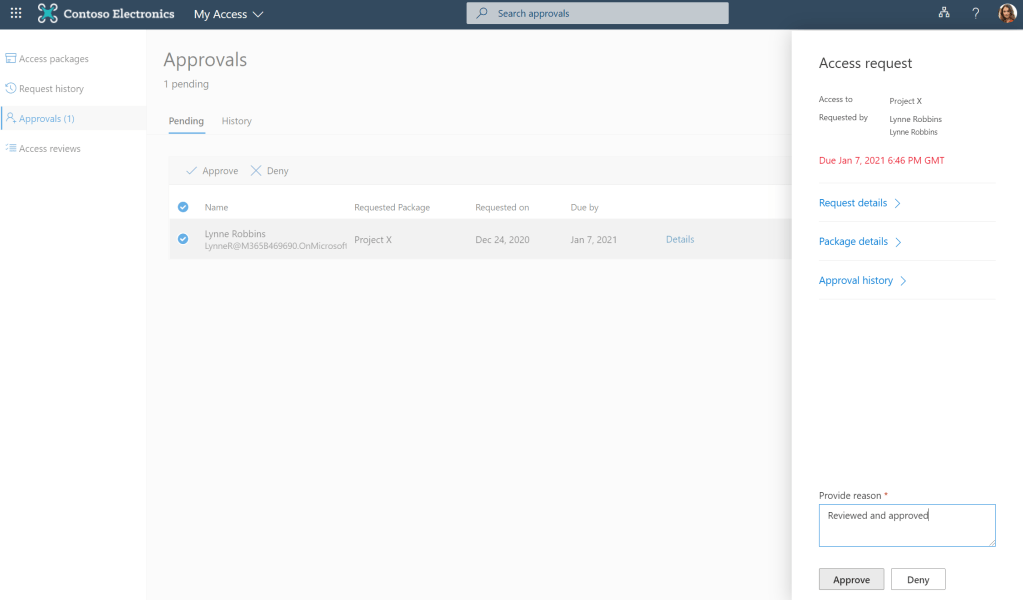Expand the Approval history section
The width and height of the screenshot is (1023, 600).
pyautogui.click(x=862, y=281)
